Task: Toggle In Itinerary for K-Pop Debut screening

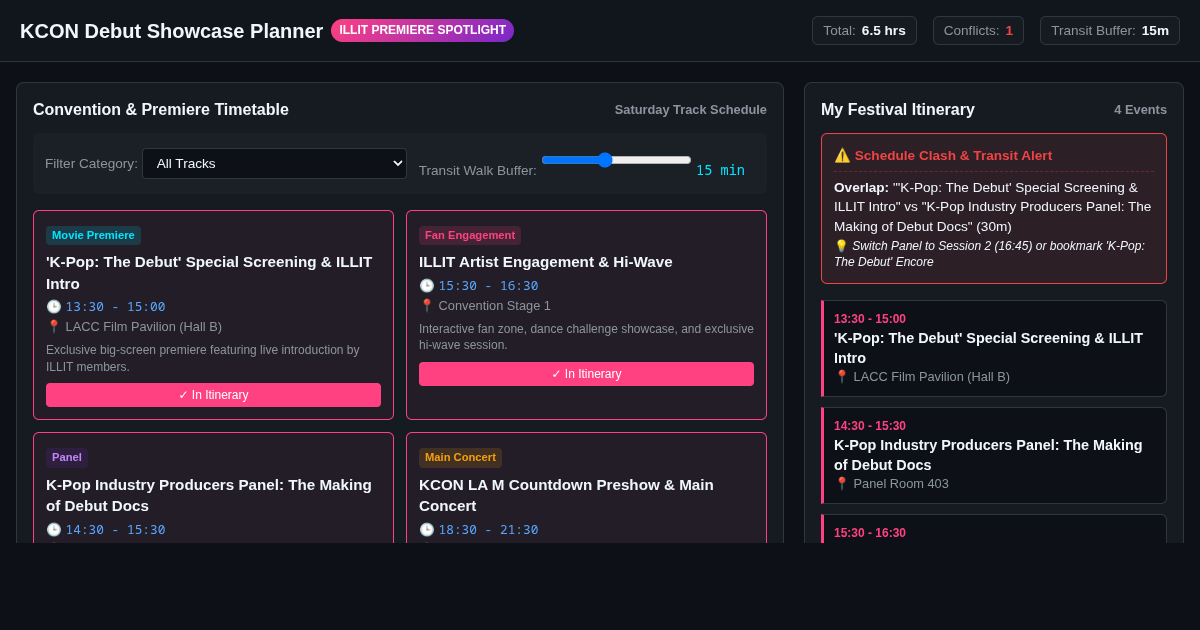Action: click(213, 395)
